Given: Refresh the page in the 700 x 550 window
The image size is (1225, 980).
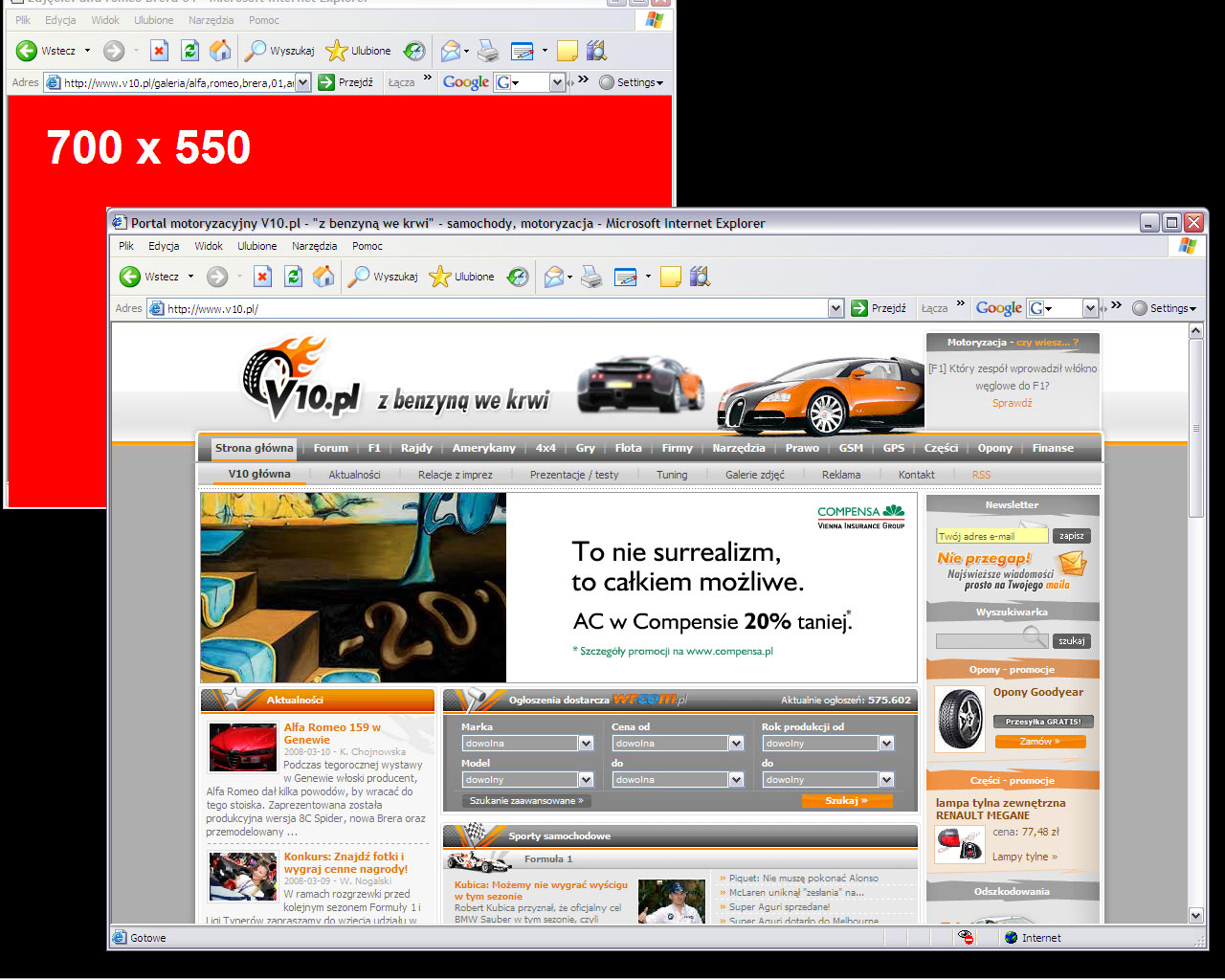Looking at the screenshot, I should pos(189,51).
